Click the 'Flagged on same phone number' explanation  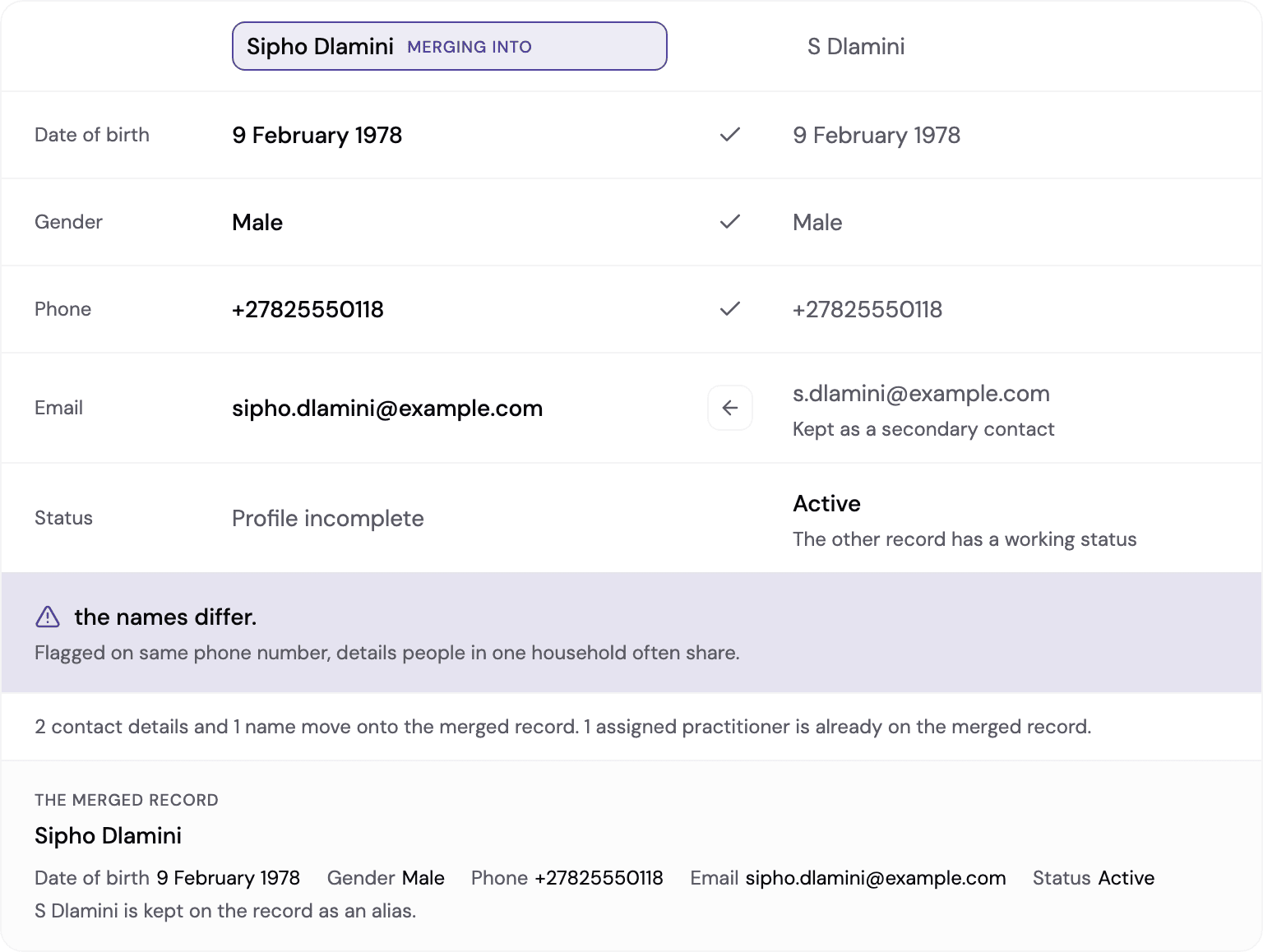point(387,653)
